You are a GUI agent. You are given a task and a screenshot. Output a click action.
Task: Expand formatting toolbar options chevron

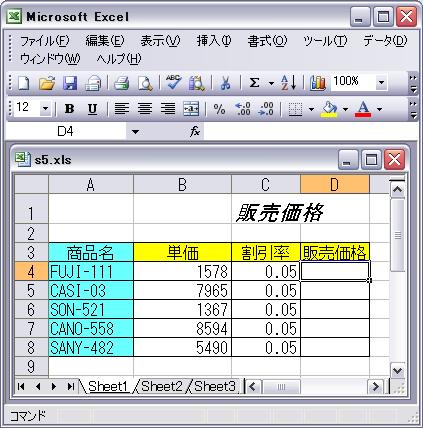click(x=413, y=109)
